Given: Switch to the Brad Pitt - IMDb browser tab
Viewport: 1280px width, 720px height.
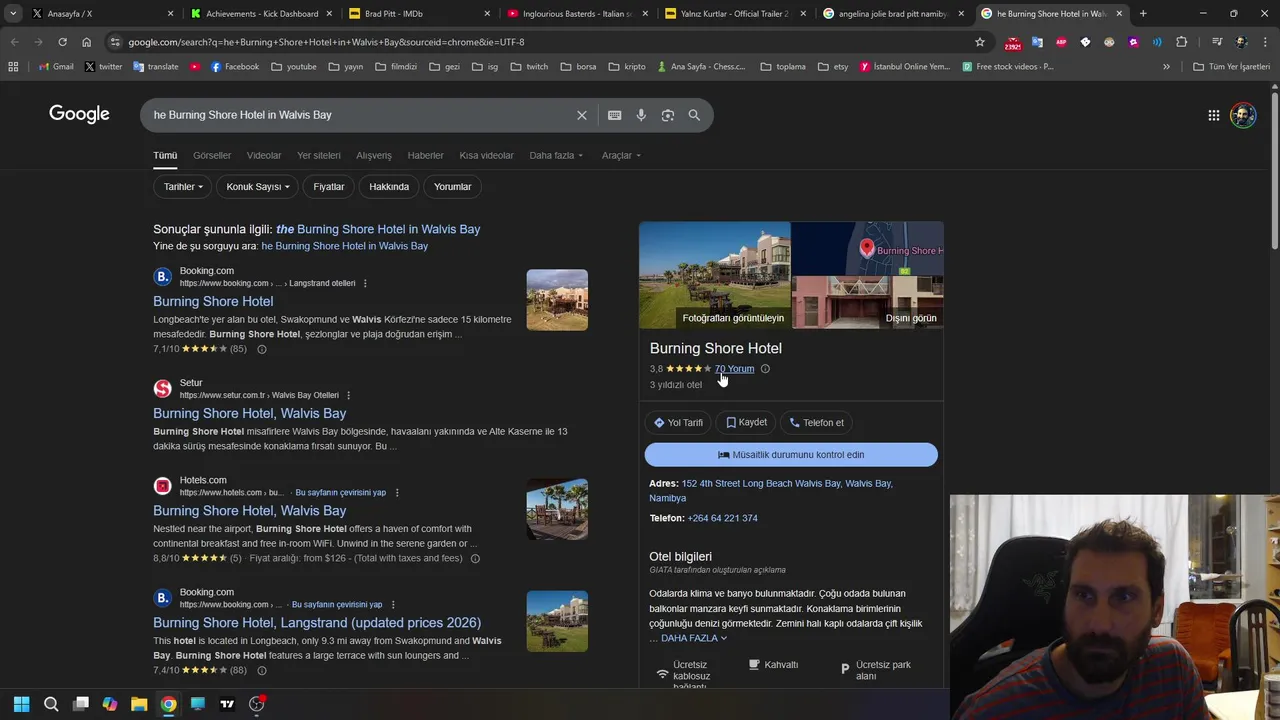Looking at the screenshot, I should pyautogui.click(x=420, y=14).
